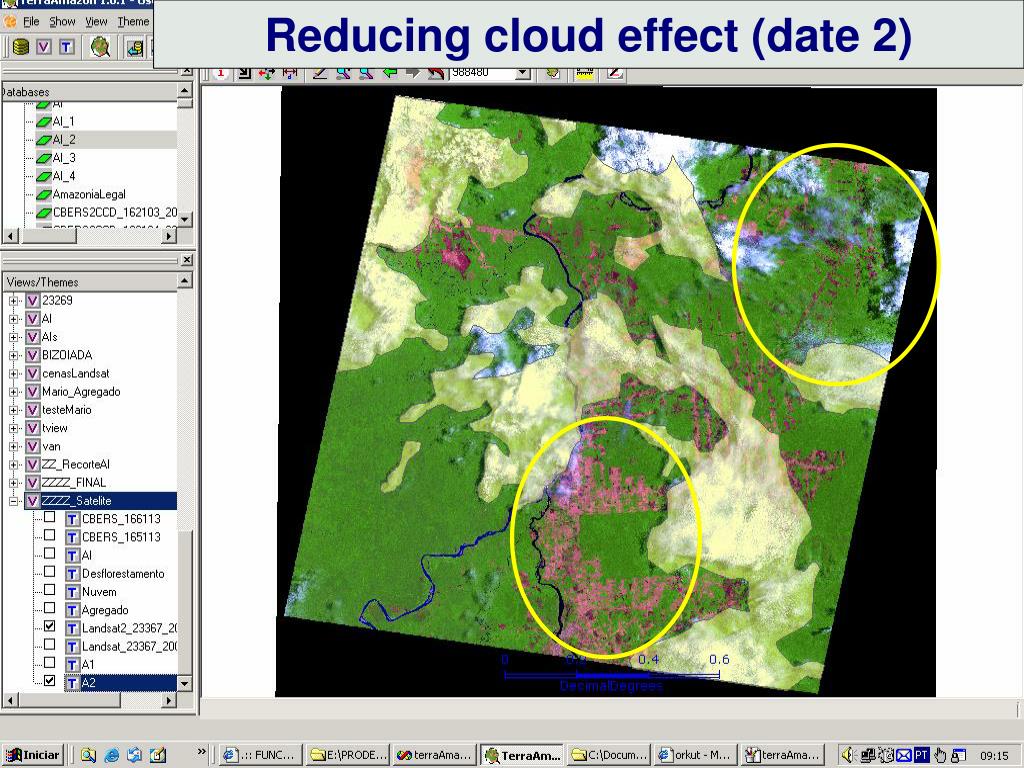The height and width of the screenshot is (768, 1024).
Task: Expand the AIs view node
Action: (13, 338)
